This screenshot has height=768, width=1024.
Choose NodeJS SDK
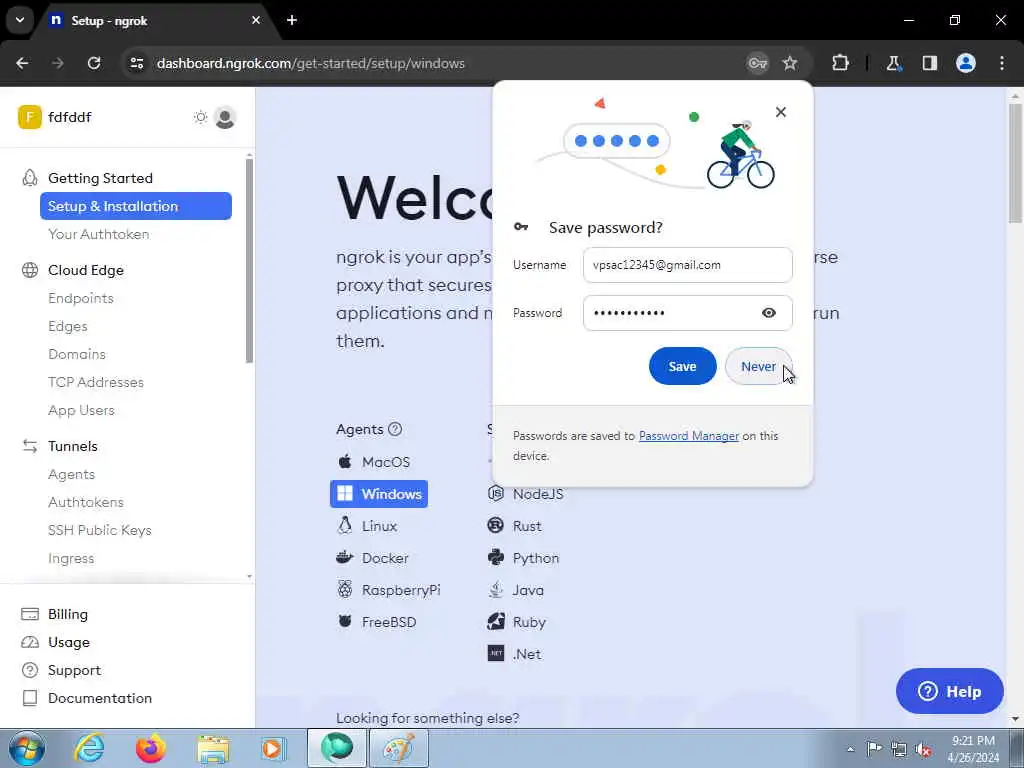pos(526,494)
